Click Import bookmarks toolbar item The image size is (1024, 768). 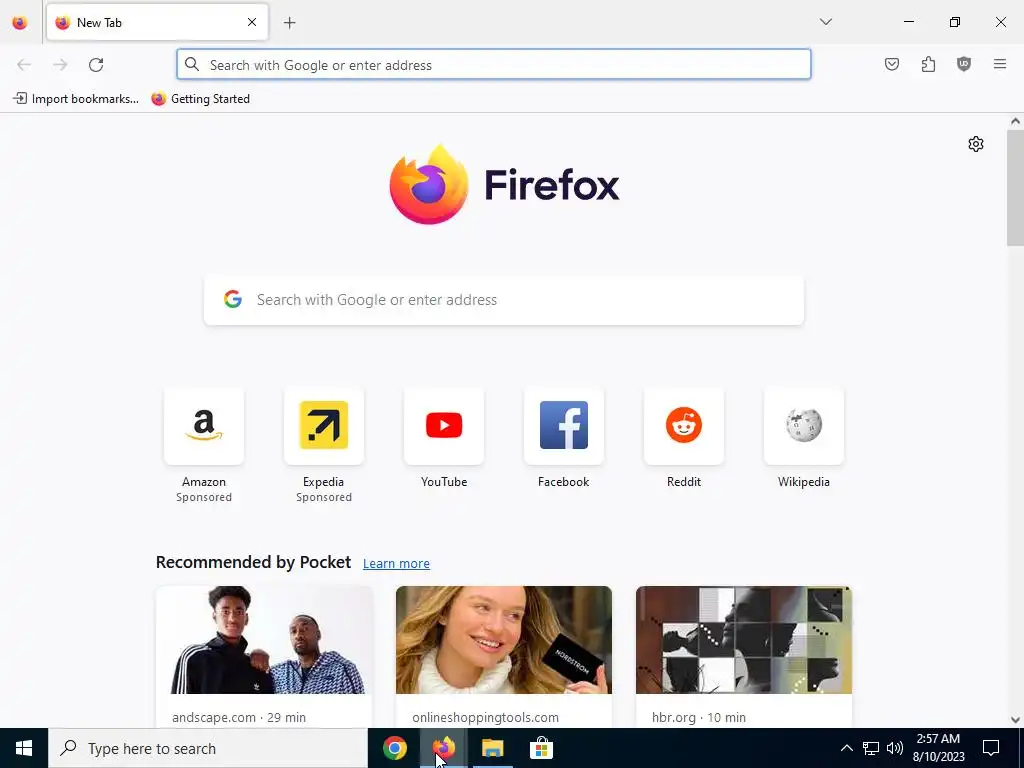pos(76,99)
